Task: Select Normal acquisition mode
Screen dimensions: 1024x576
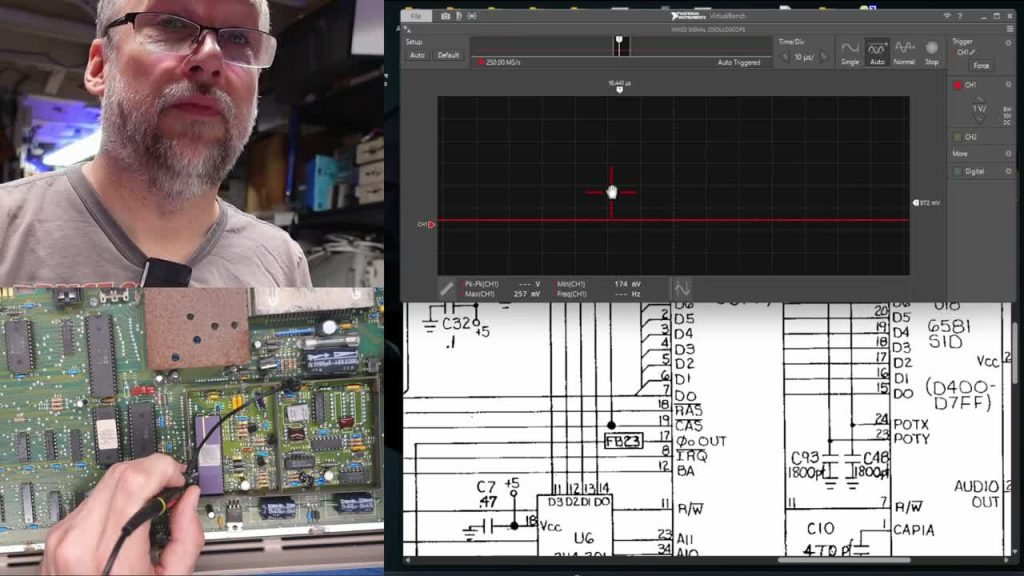Action: coord(904,52)
